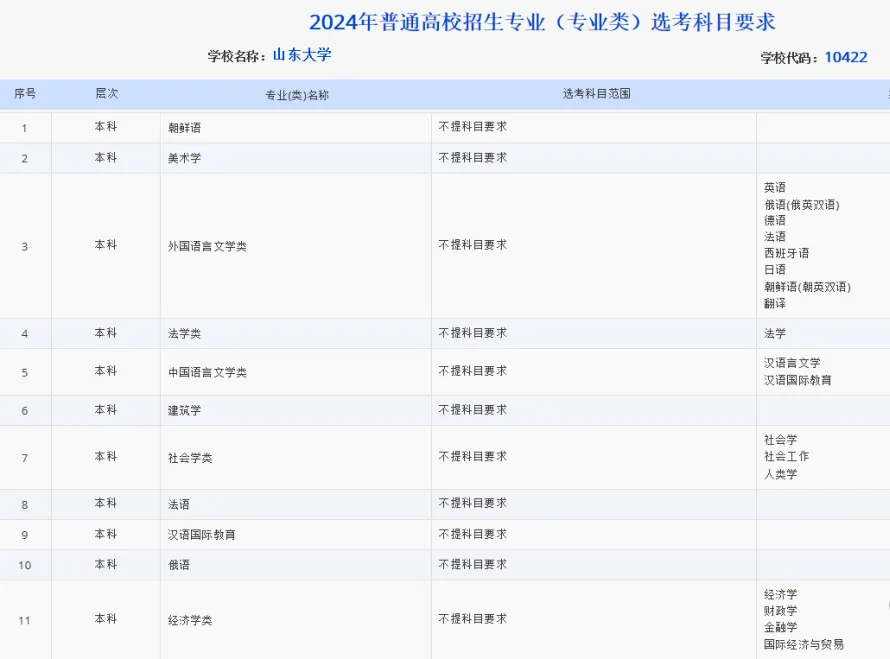Select the major name "中国语言文学类"

[207, 372]
